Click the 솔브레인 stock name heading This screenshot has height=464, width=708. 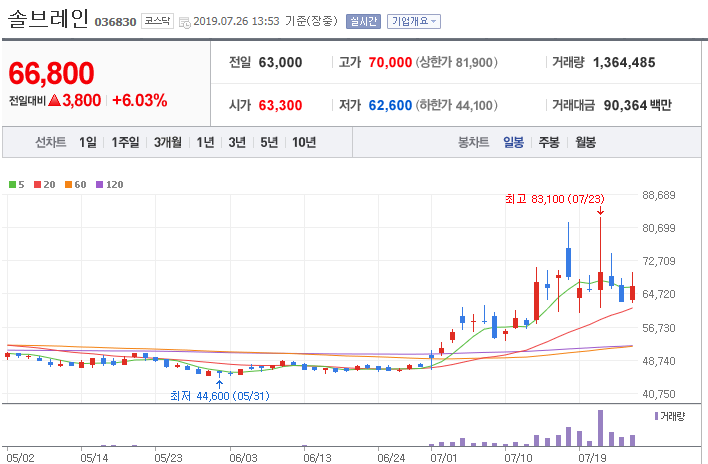[48, 19]
